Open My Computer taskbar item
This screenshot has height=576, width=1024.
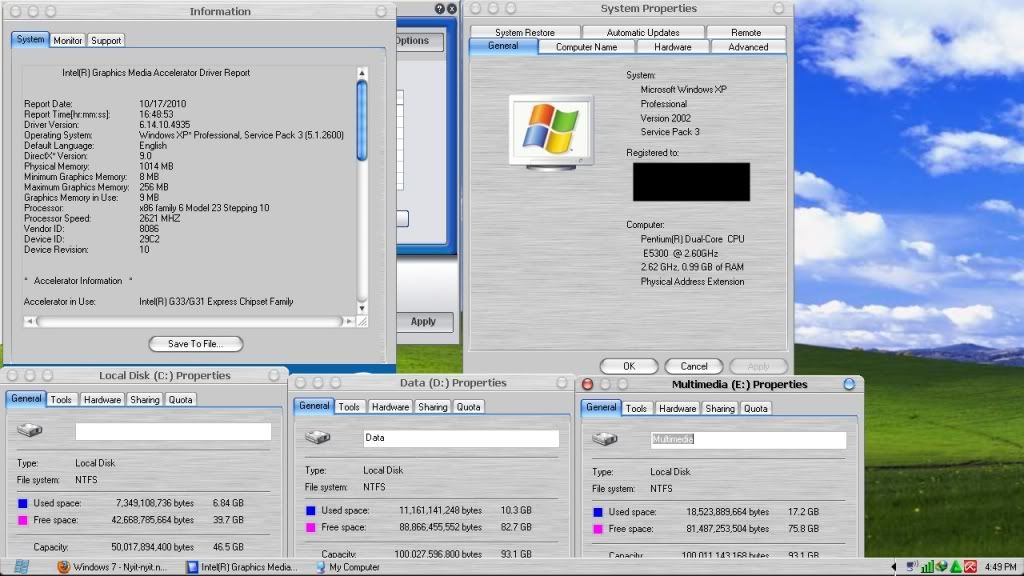(x=347, y=567)
